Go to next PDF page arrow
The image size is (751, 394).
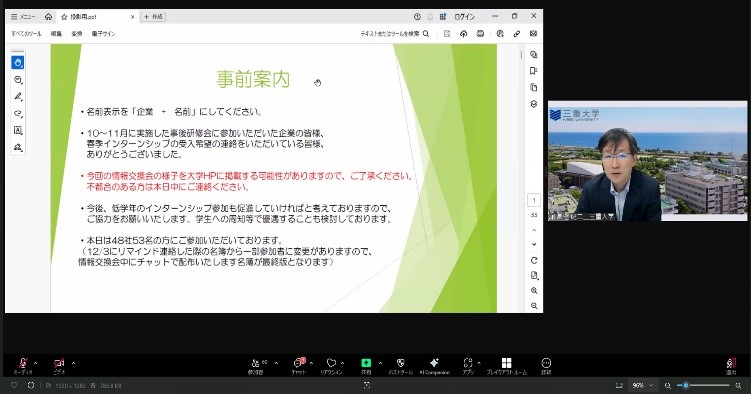click(534, 244)
